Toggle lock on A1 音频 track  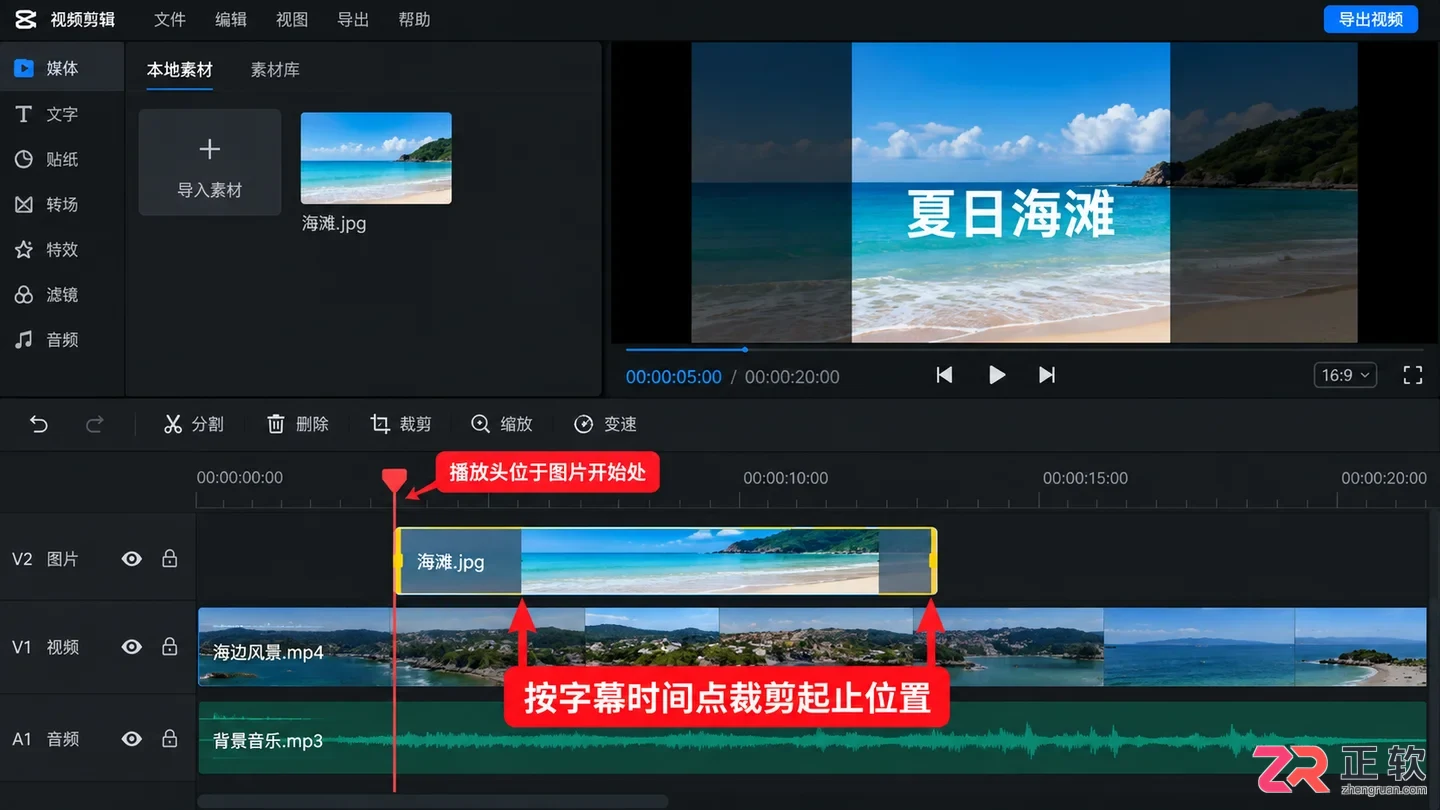[x=170, y=739]
